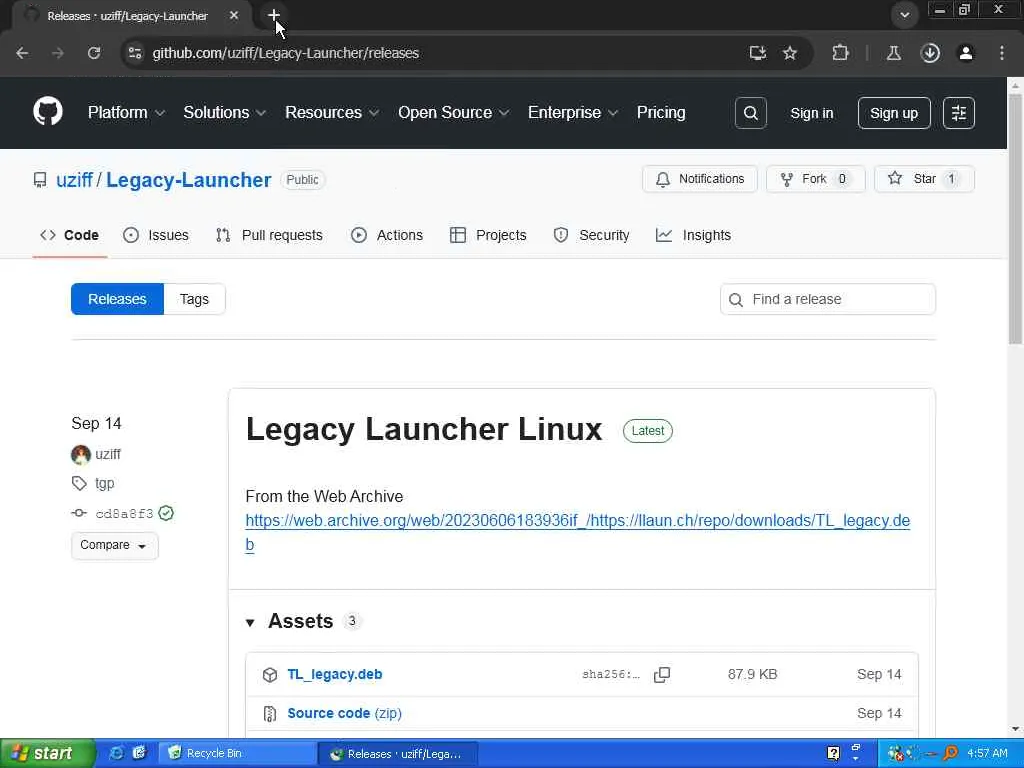Click the zip file icon beside Source code

(x=270, y=714)
